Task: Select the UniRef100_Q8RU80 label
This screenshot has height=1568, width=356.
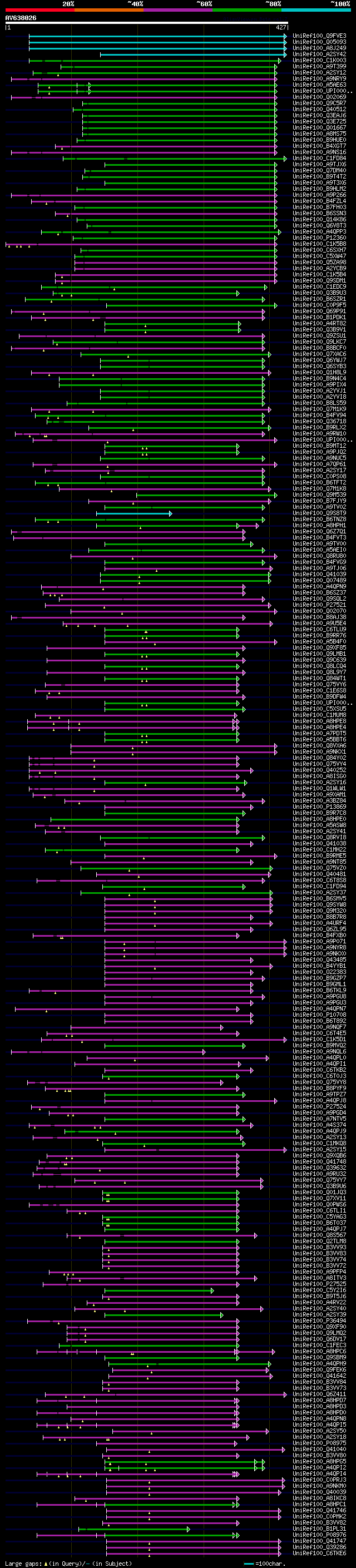Action: tap(319, 556)
